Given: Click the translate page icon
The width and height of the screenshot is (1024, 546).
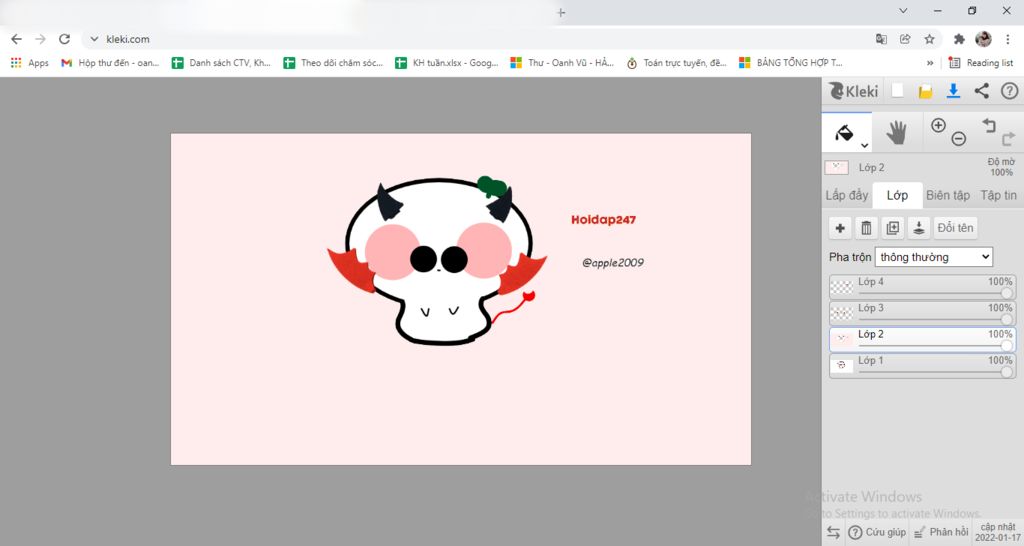Looking at the screenshot, I should [x=881, y=39].
